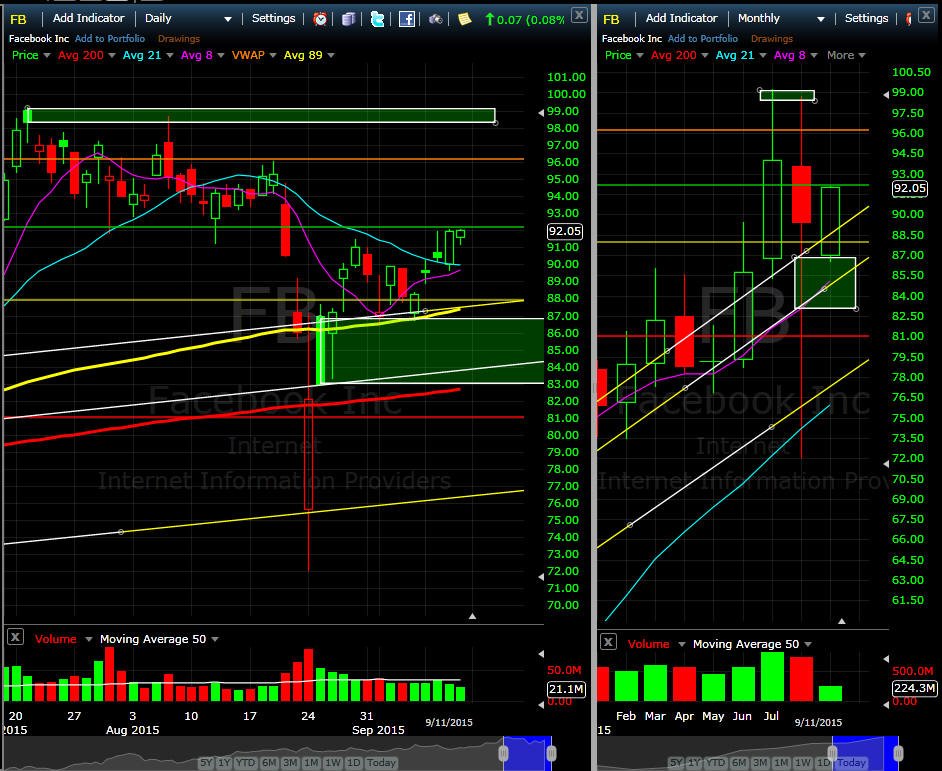Image resolution: width=942 pixels, height=771 pixels.
Task: Click the up triangle marker under monthly chart
Action: (842, 621)
